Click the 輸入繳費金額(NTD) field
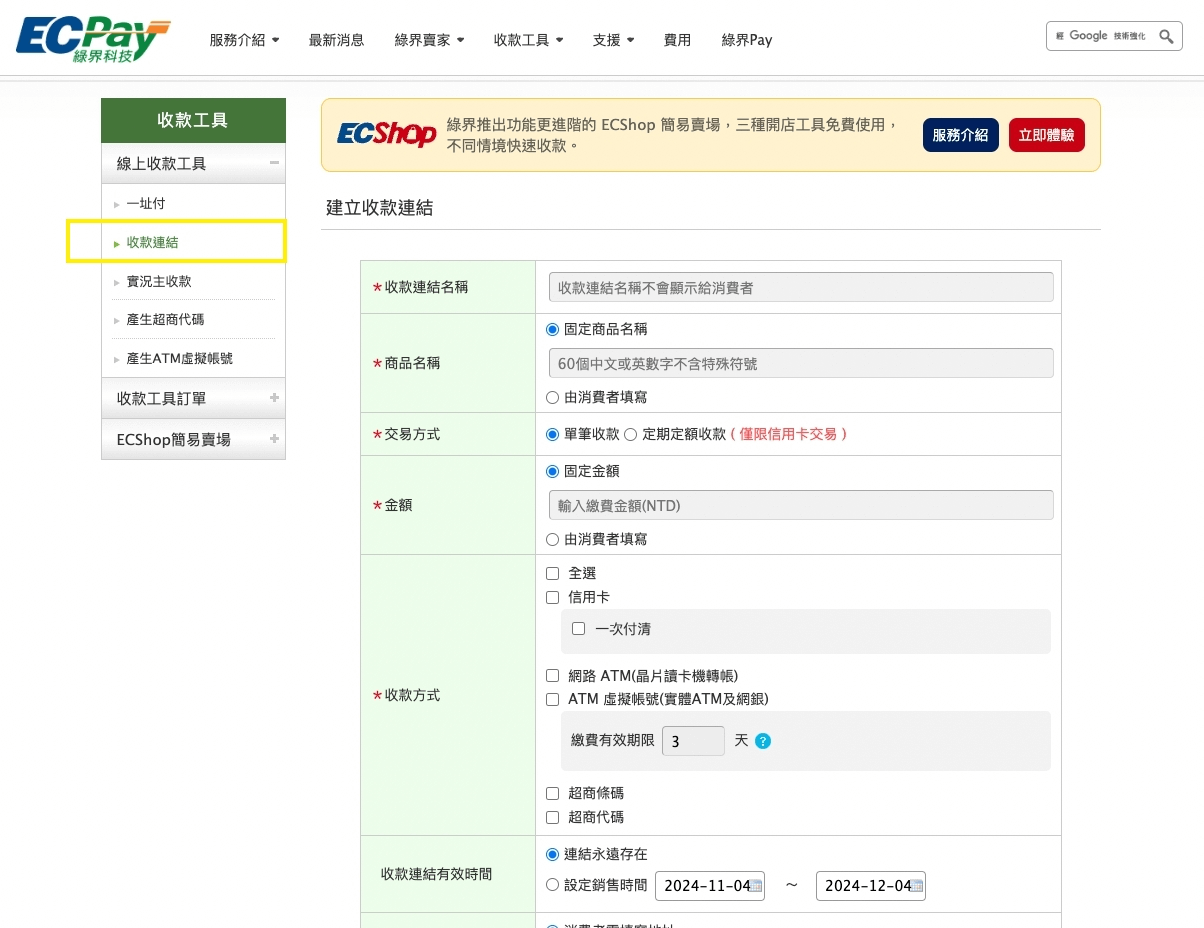The width and height of the screenshot is (1204, 928). (801, 505)
